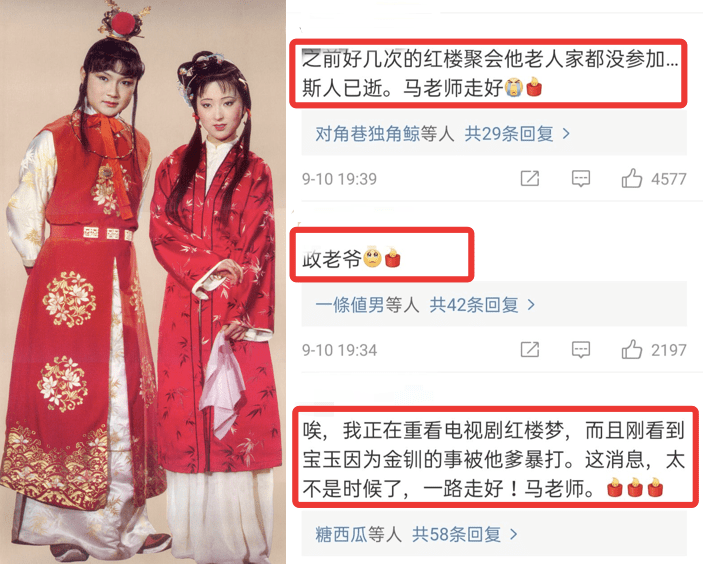
Task: Open the reply bubble on the 19:39 comment
Action: click(x=581, y=178)
